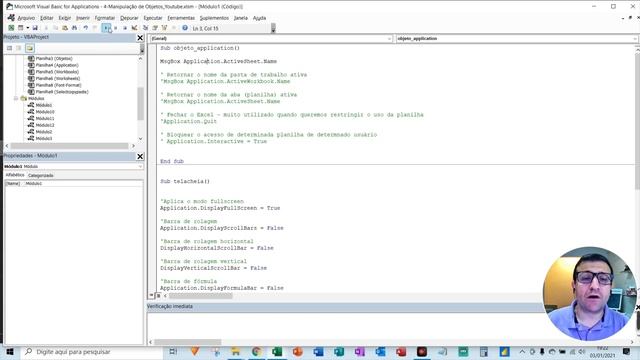The width and height of the screenshot is (640, 360).
Task: Open the Exibir menu
Action: pyautogui.click(x=64, y=18)
